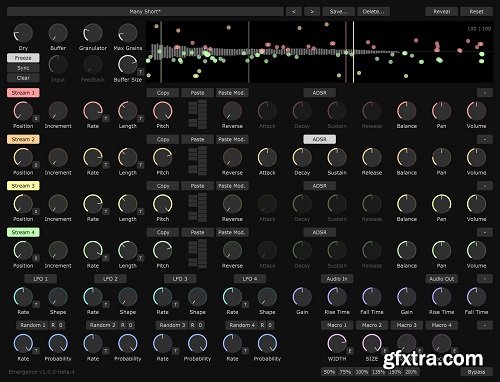Click the Save... preset button

pos(339,12)
